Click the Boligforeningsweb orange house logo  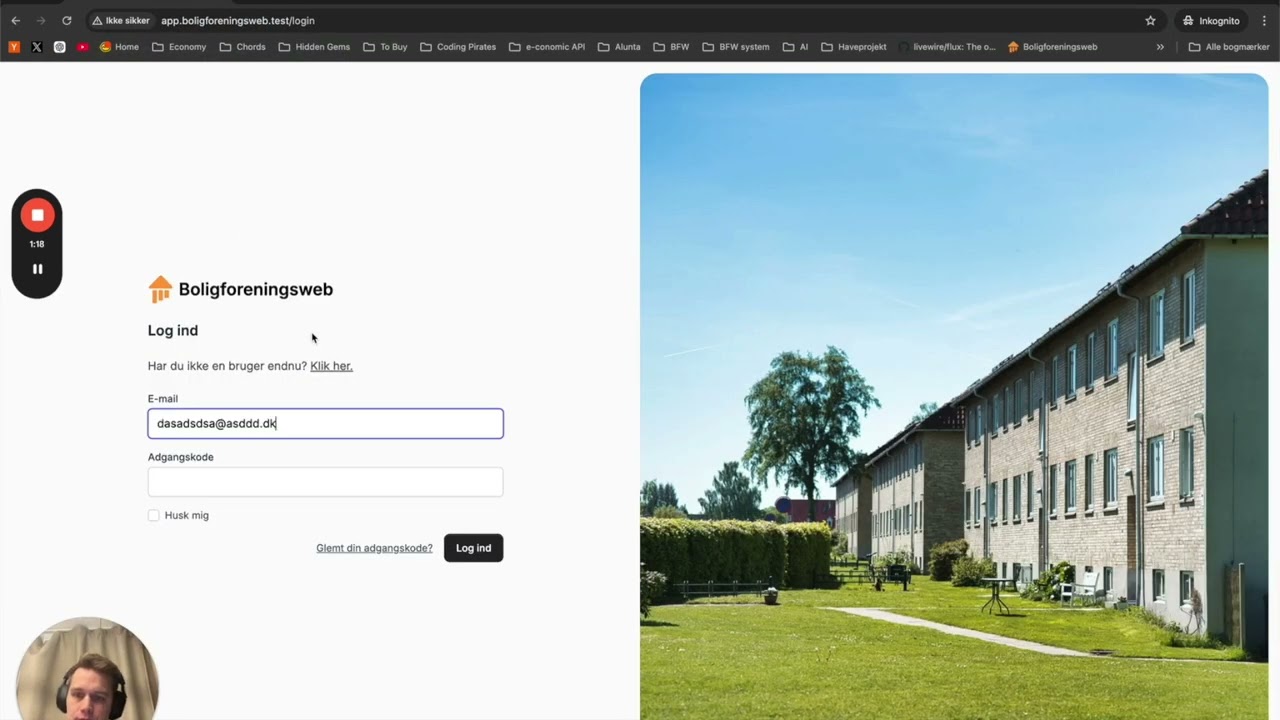[160, 289]
